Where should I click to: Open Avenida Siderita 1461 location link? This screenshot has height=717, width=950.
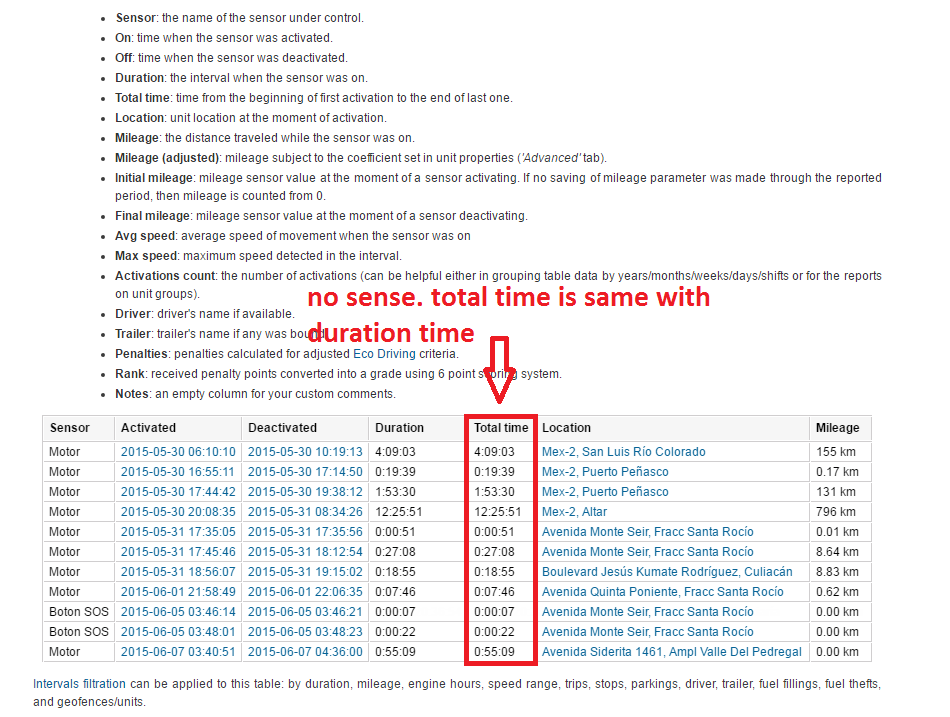(x=671, y=652)
